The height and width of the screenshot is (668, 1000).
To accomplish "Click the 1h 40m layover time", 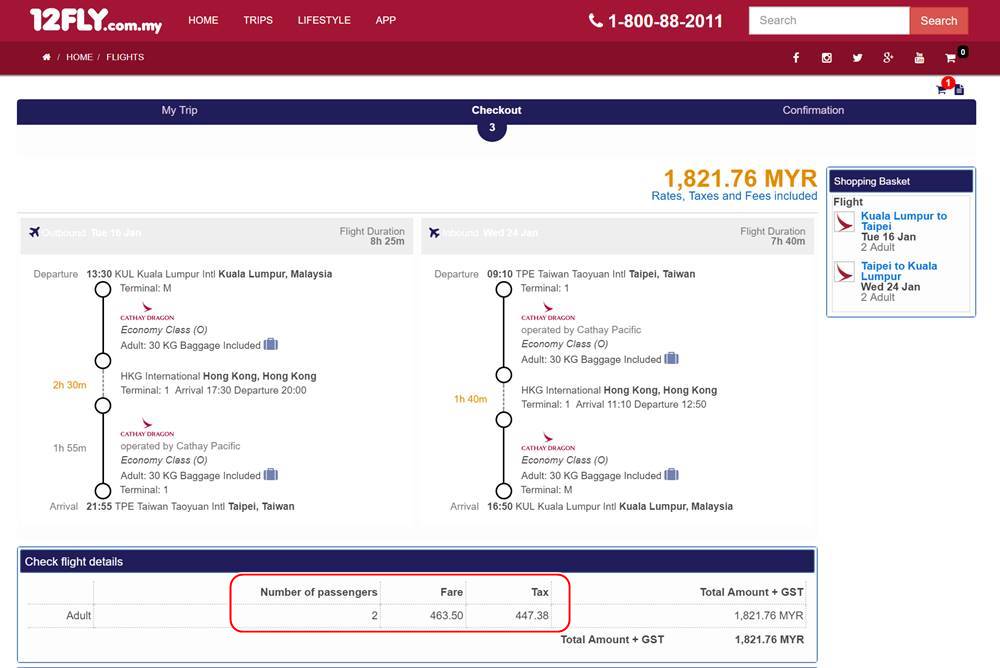I will coord(470,399).
